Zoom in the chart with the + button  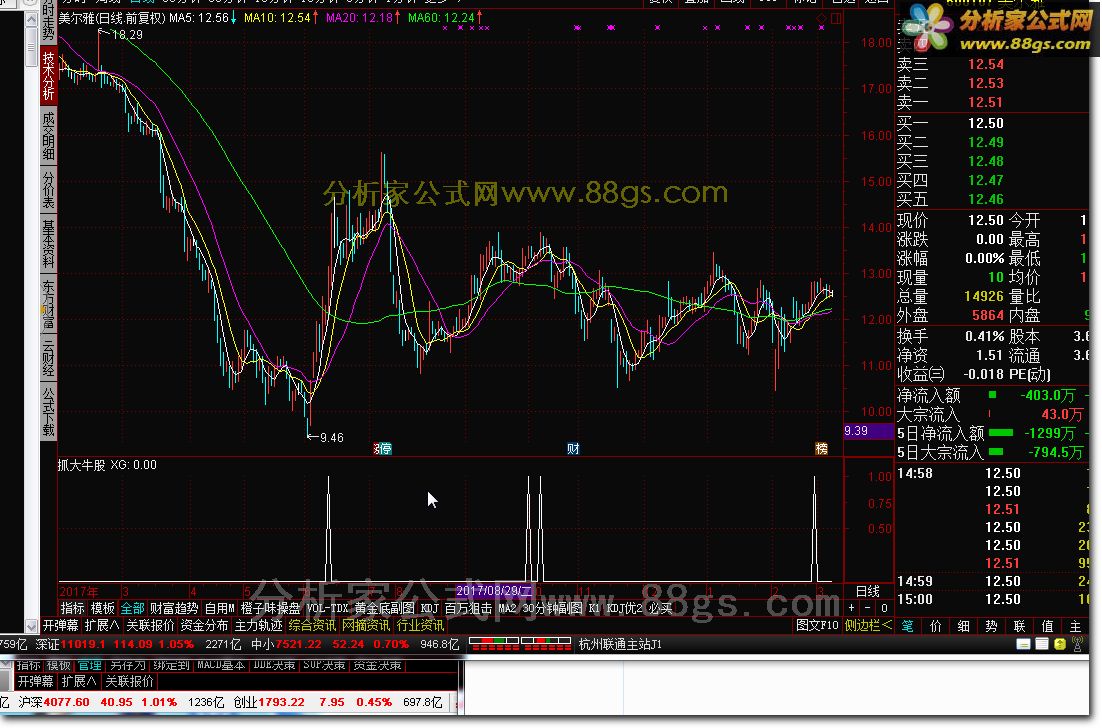pos(852,608)
